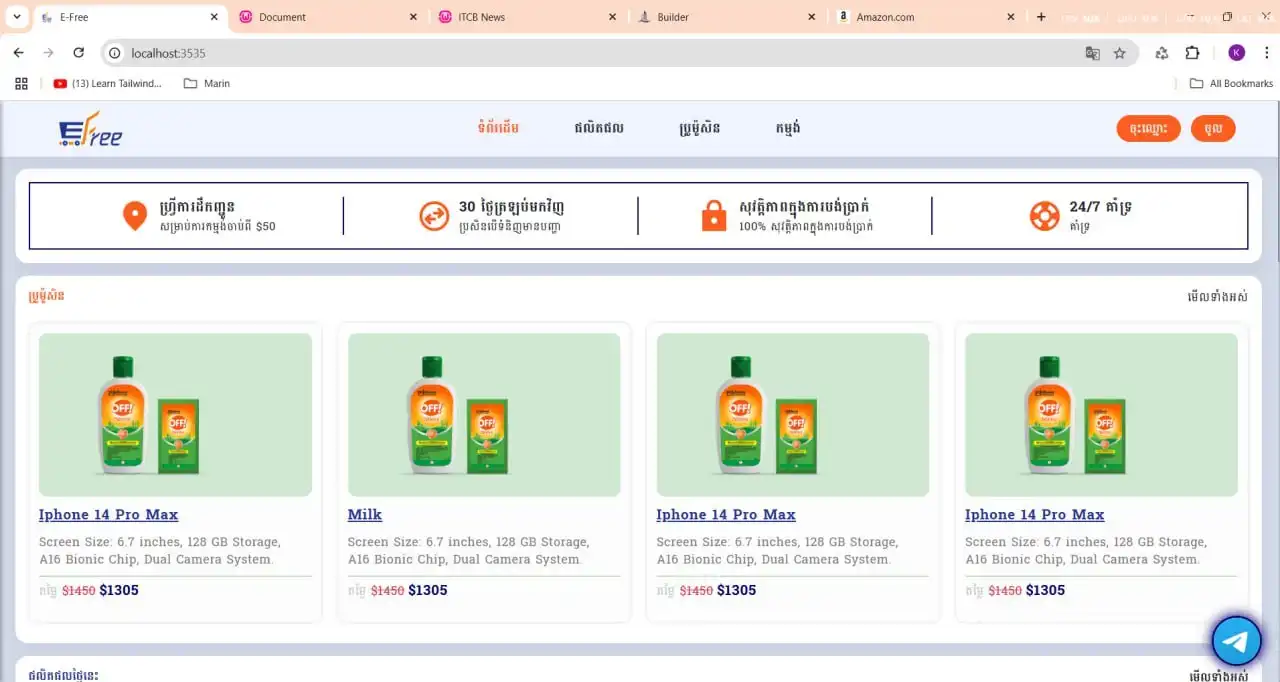Reload the localhost page
This screenshot has height=682, width=1280.
click(x=79, y=53)
